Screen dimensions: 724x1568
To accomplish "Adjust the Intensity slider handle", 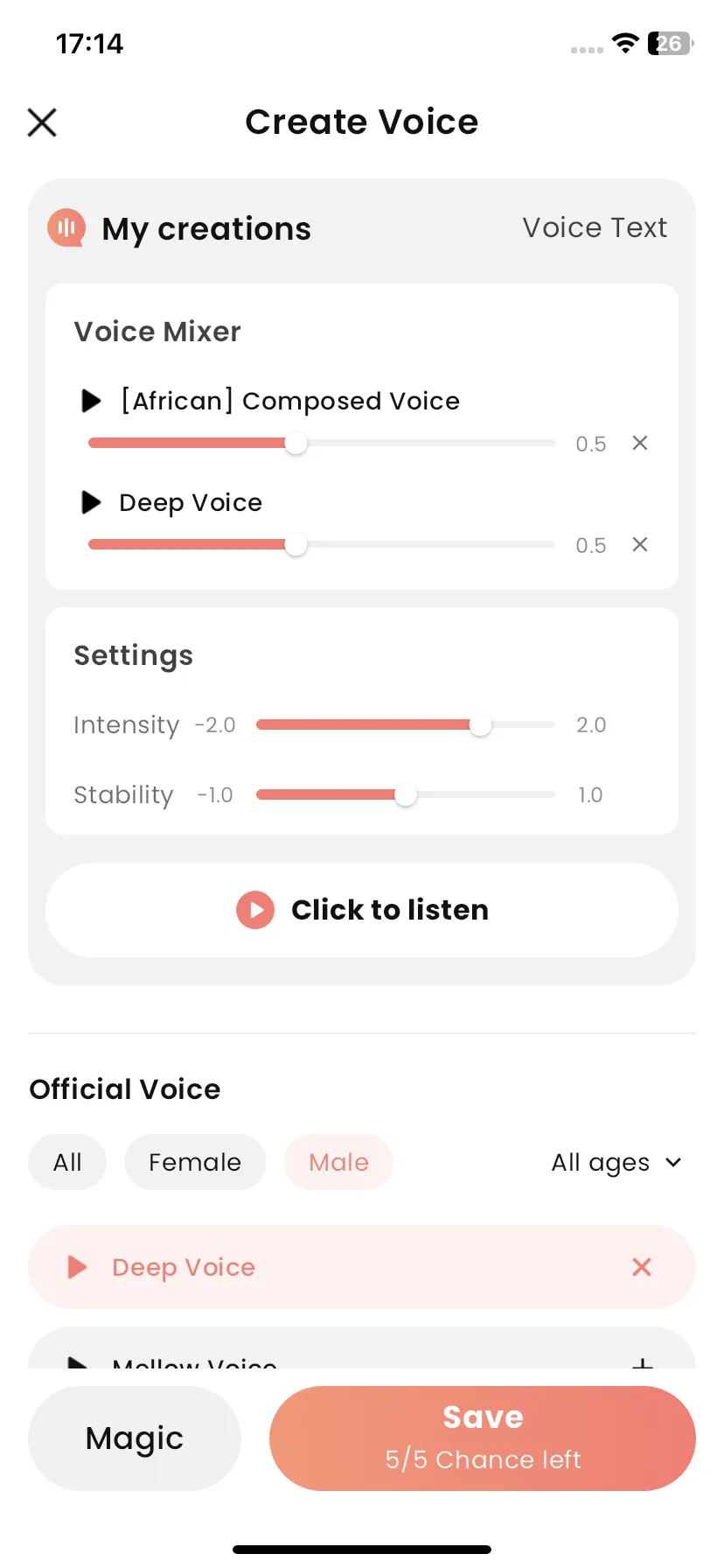I will click(480, 725).
